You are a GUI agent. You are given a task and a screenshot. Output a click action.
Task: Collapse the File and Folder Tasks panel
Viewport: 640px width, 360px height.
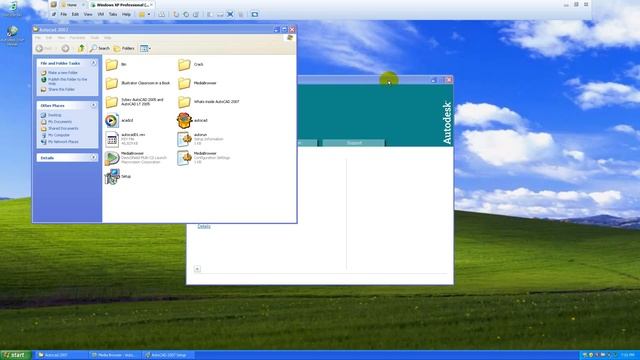[93, 63]
